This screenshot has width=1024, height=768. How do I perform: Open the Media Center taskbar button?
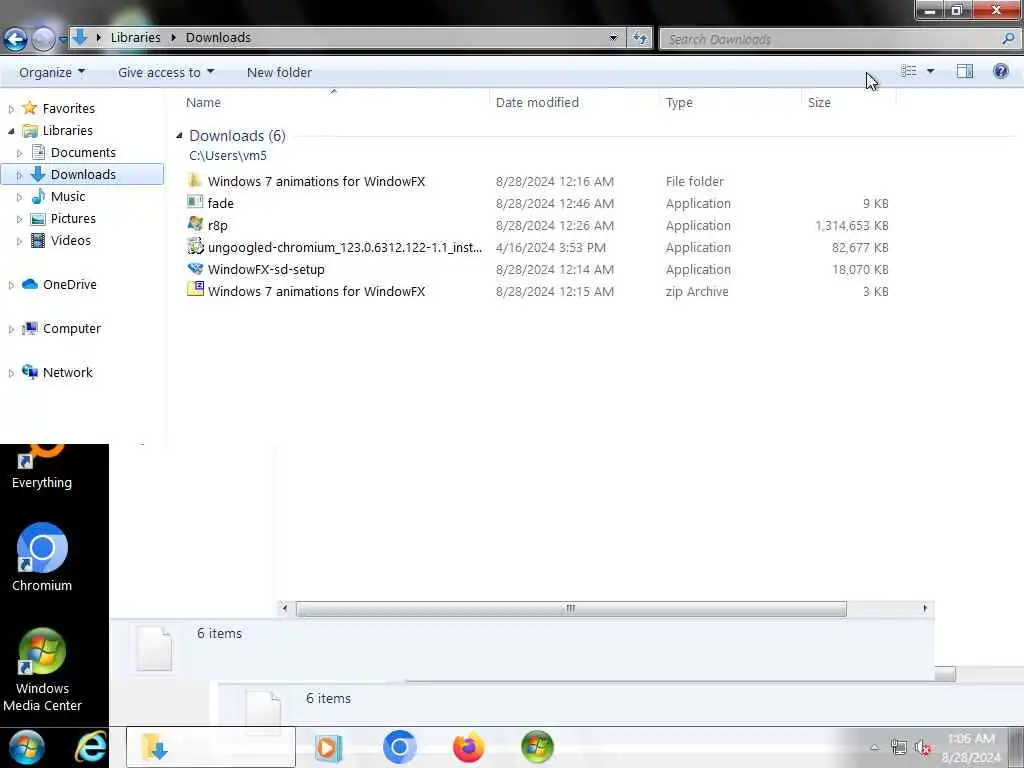tap(537, 747)
